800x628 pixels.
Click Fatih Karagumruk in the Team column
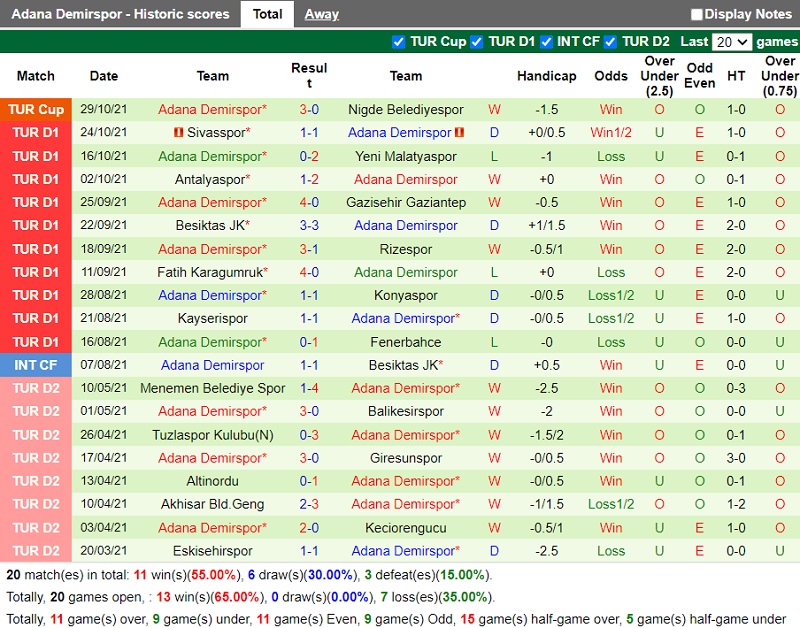click(x=209, y=272)
